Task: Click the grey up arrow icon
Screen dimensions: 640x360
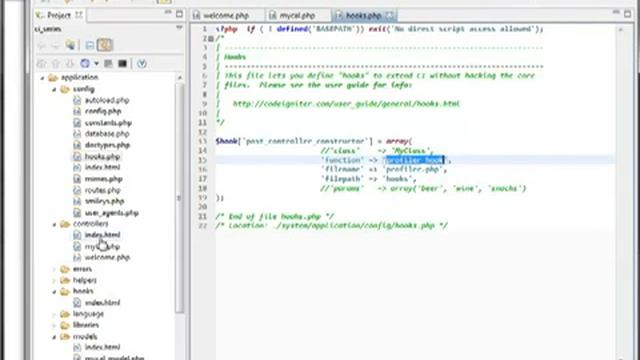Action: point(56,64)
